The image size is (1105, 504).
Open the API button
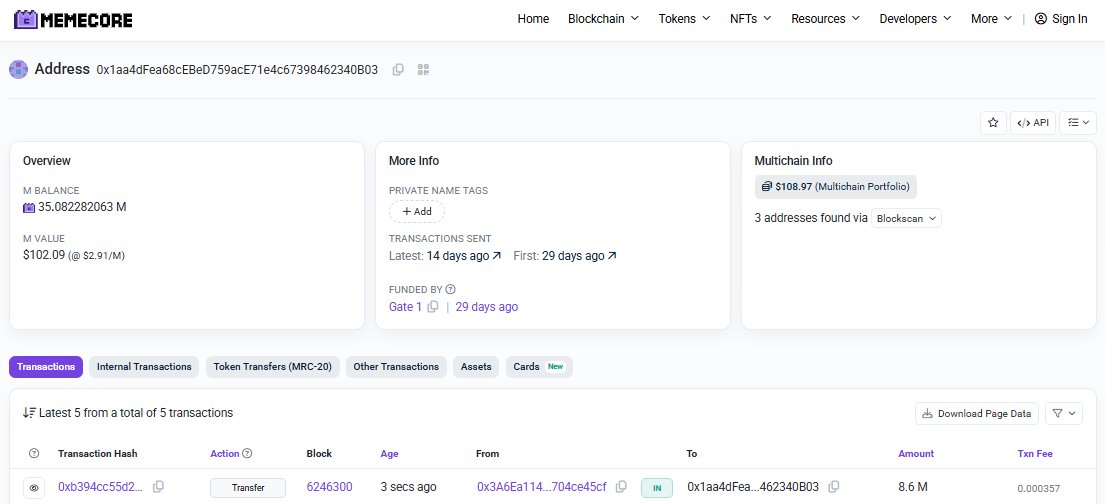tap(1033, 123)
